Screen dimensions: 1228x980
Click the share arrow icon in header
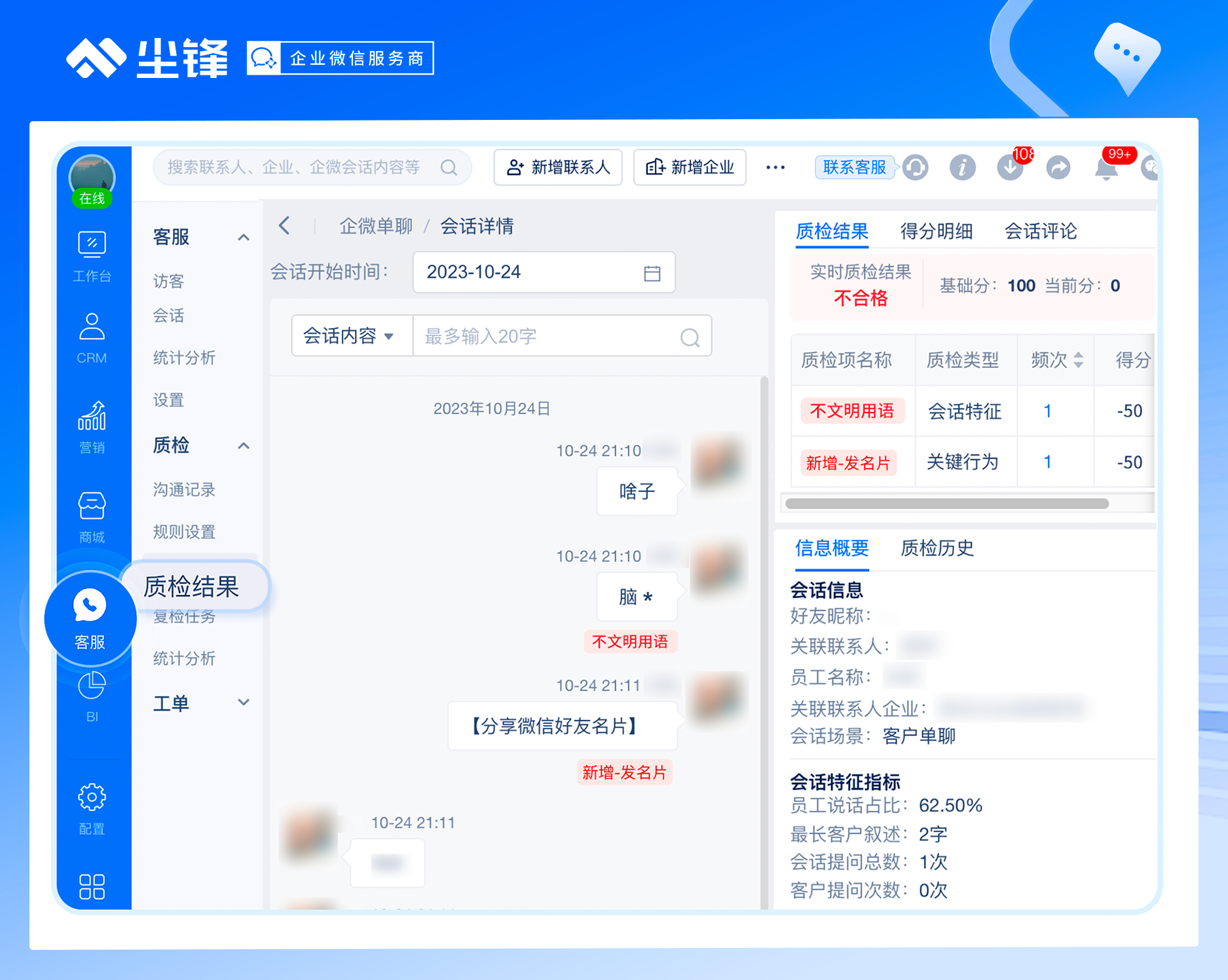[x=1058, y=167]
